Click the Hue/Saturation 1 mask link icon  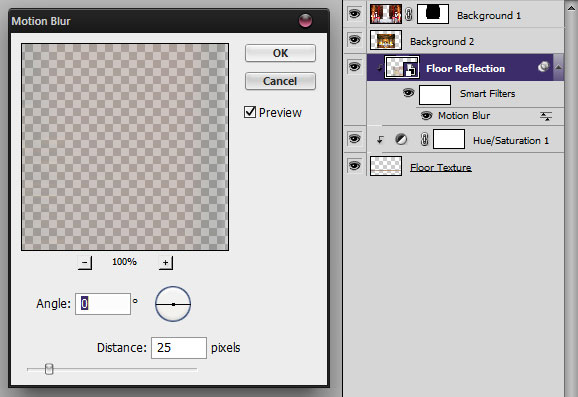pos(424,139)
